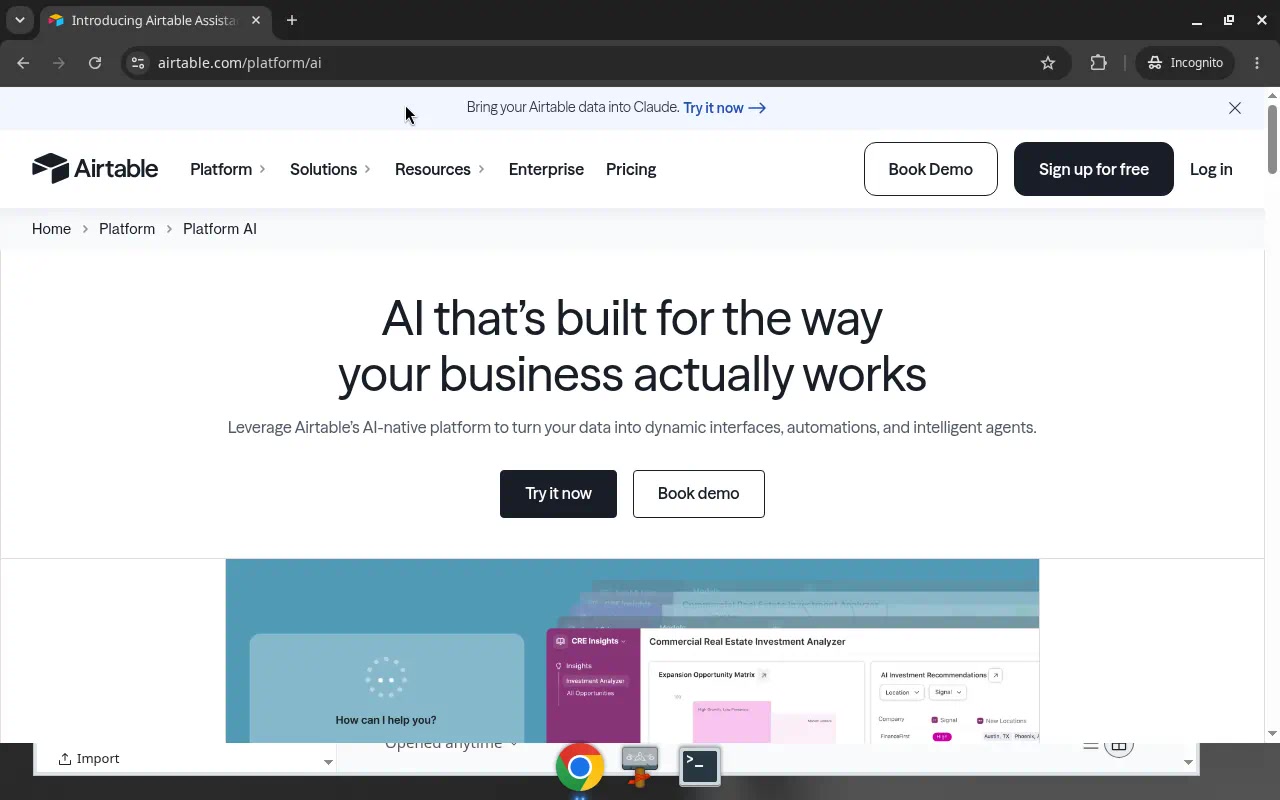The width and height of the screenshot is (1280, 800).
Task: Expand the Platform navigation menu
Action: pos(228,169)
